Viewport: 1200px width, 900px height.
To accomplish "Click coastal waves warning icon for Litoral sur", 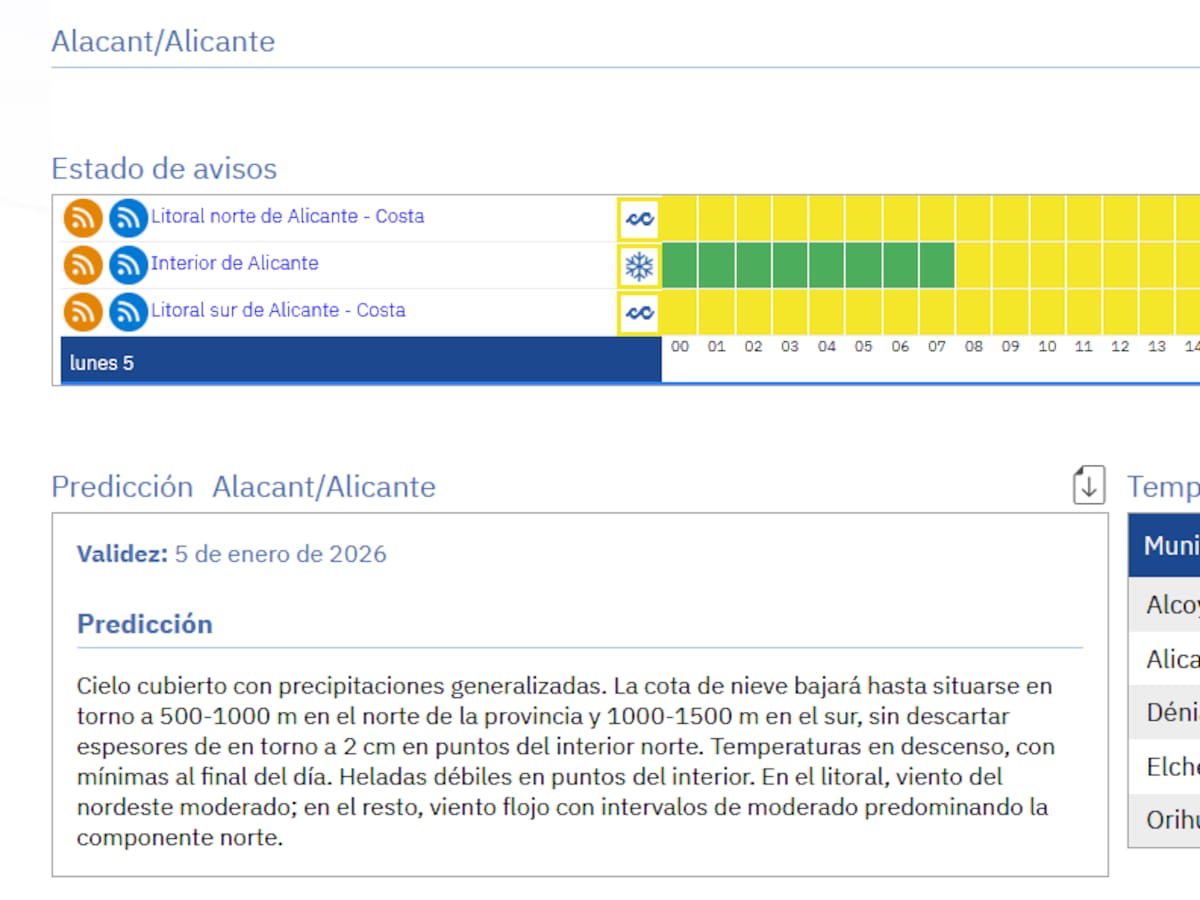I will pos(639,313).
